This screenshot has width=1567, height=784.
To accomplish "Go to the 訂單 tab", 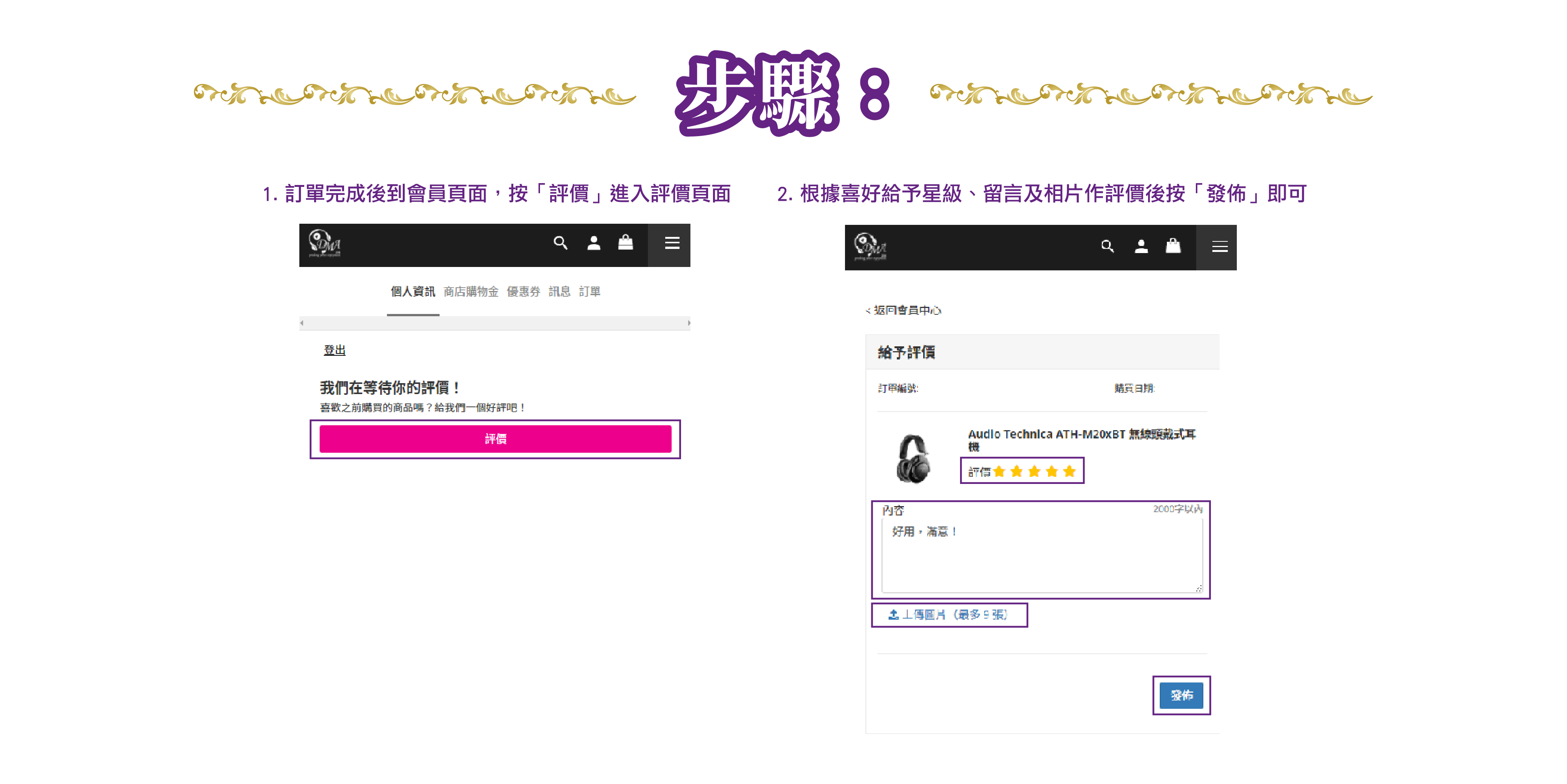I will pyautogui.click(x=589, y=292).
